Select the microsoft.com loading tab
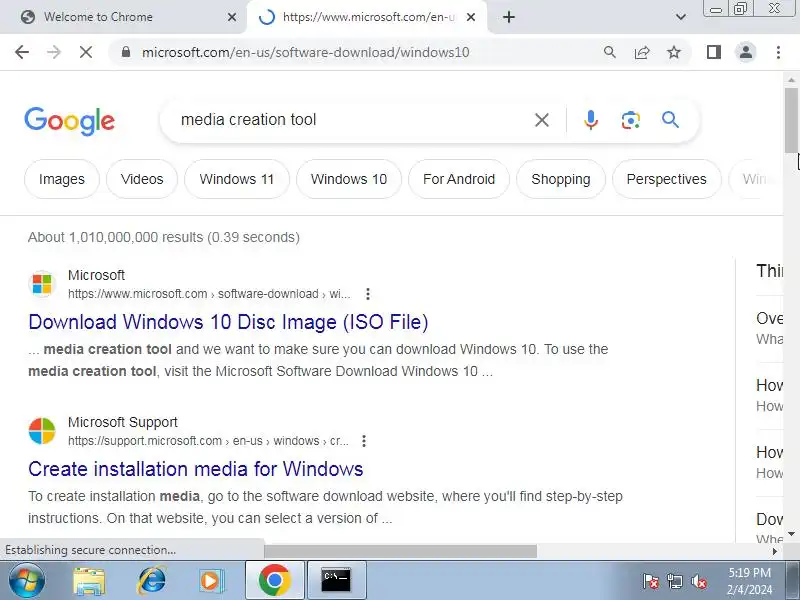This screenshot has height=600, width=800. [367, 17]
